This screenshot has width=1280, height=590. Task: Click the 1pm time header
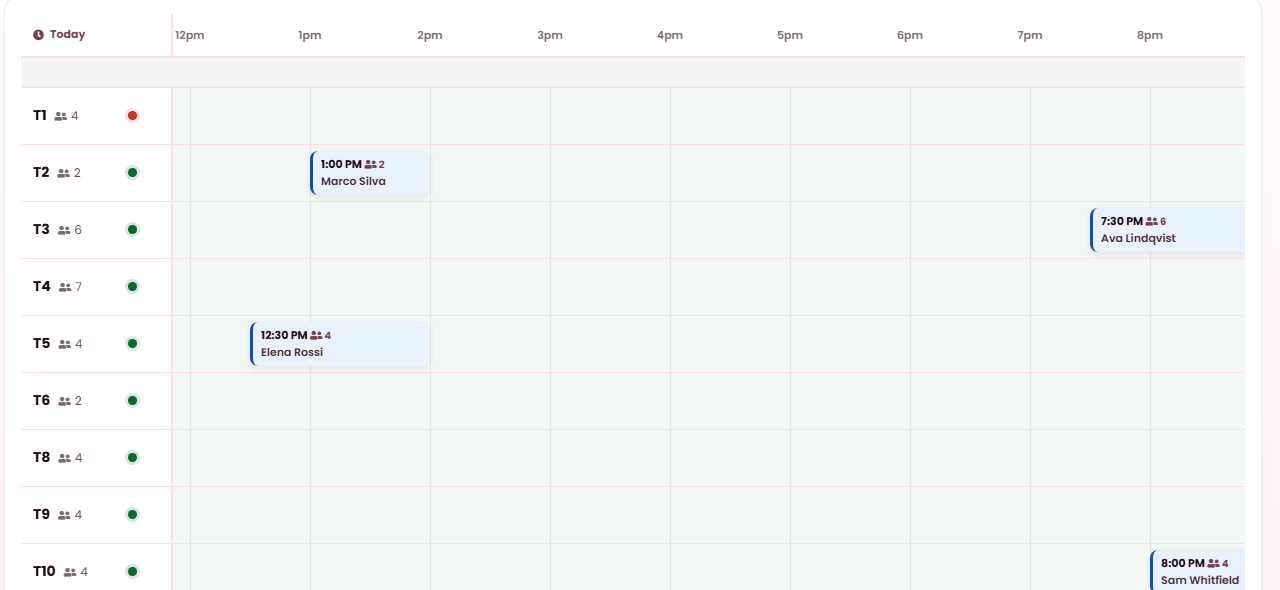coord(310,35)
